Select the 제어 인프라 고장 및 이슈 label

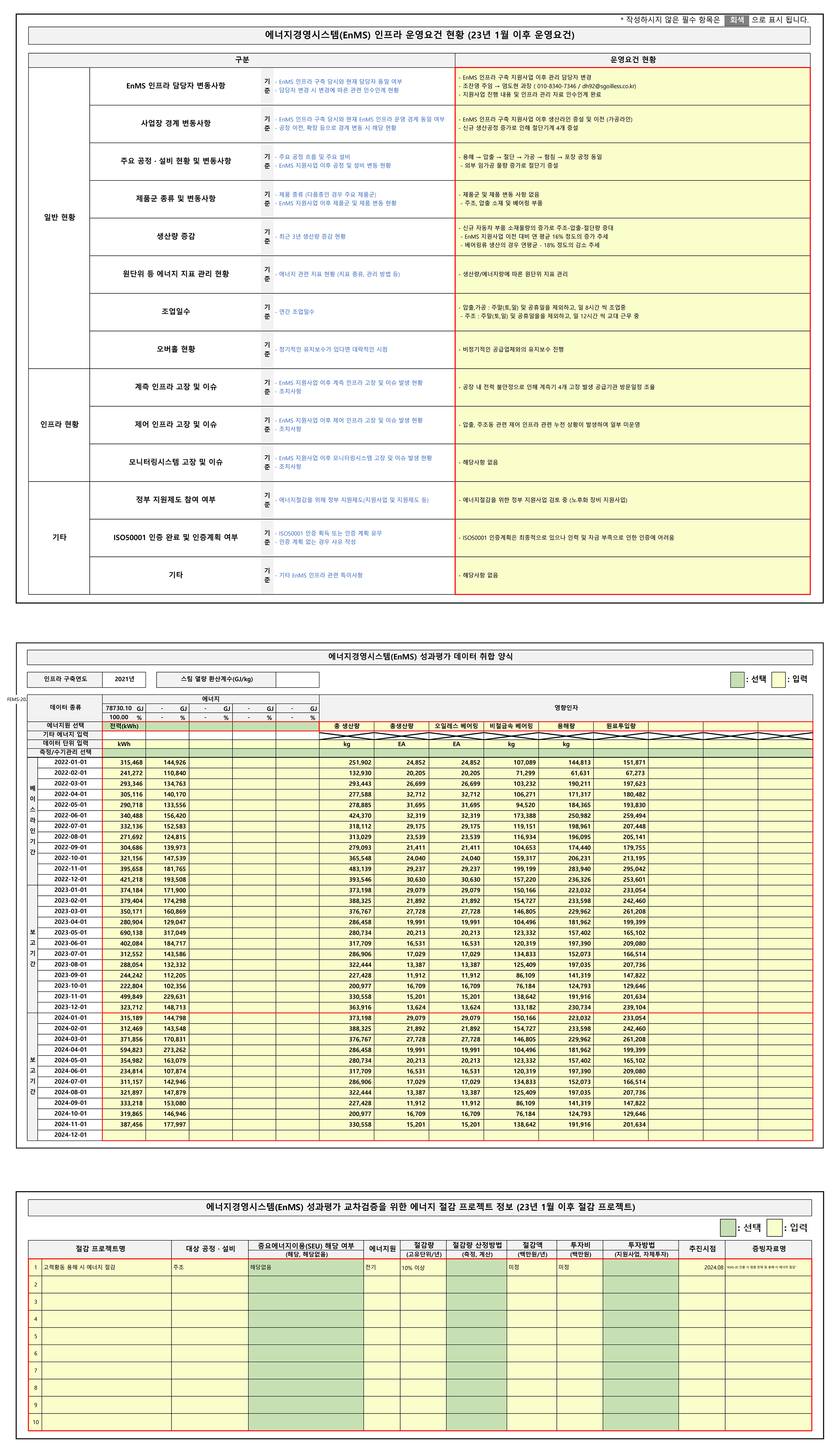(175, 424)
